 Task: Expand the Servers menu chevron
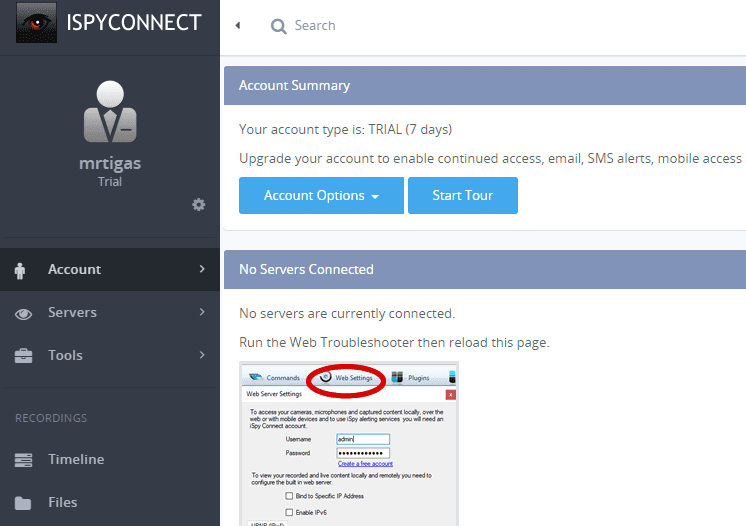202,312
